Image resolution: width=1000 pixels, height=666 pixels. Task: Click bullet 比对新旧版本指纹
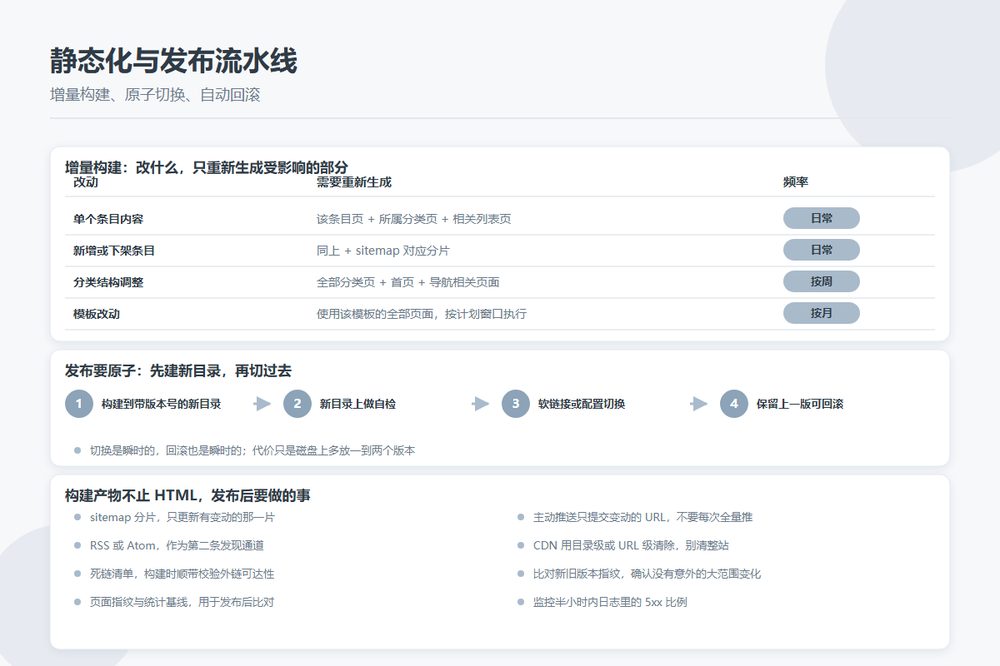coord(647,574)
